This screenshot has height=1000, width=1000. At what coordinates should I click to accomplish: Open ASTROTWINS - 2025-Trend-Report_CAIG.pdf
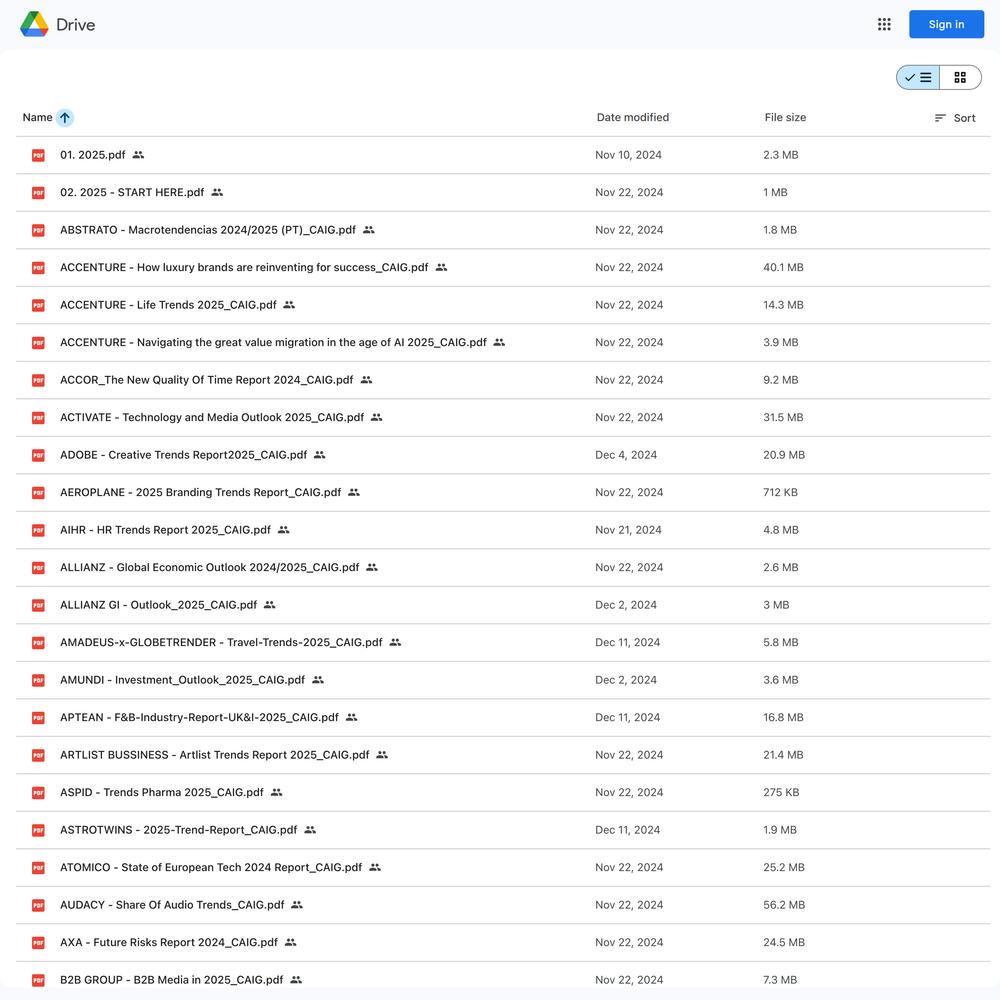click(x=179, y=830)
